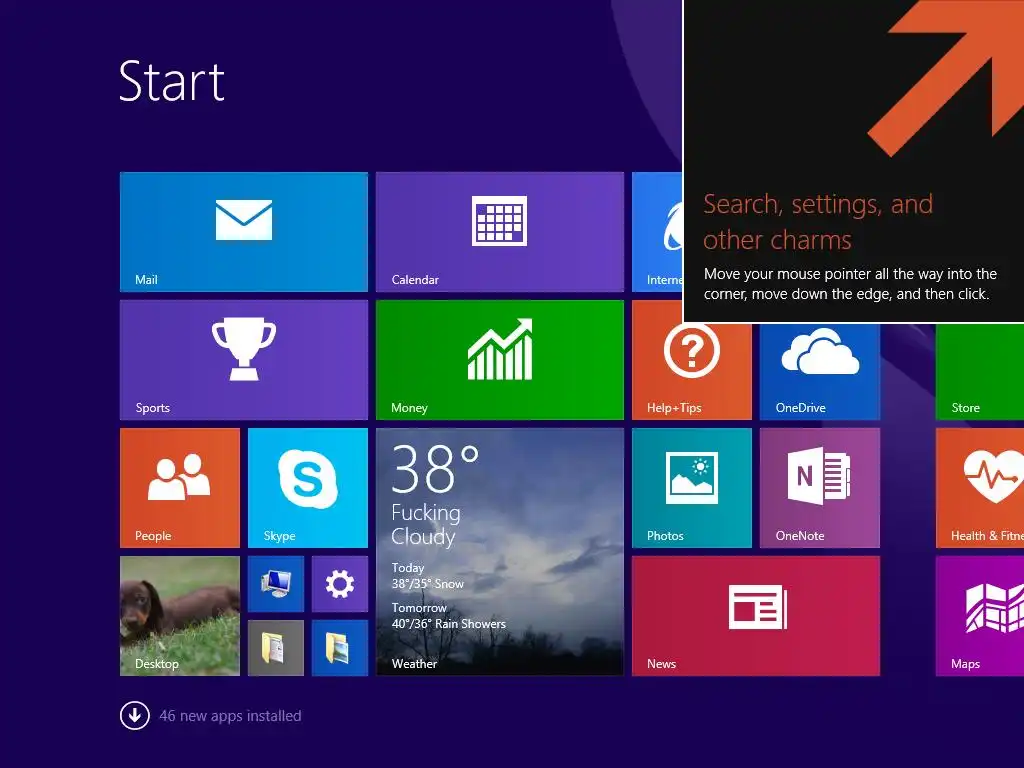Open the PC settings gear tile
This screenshot has height=768, width=1024.
click(340, 584)
